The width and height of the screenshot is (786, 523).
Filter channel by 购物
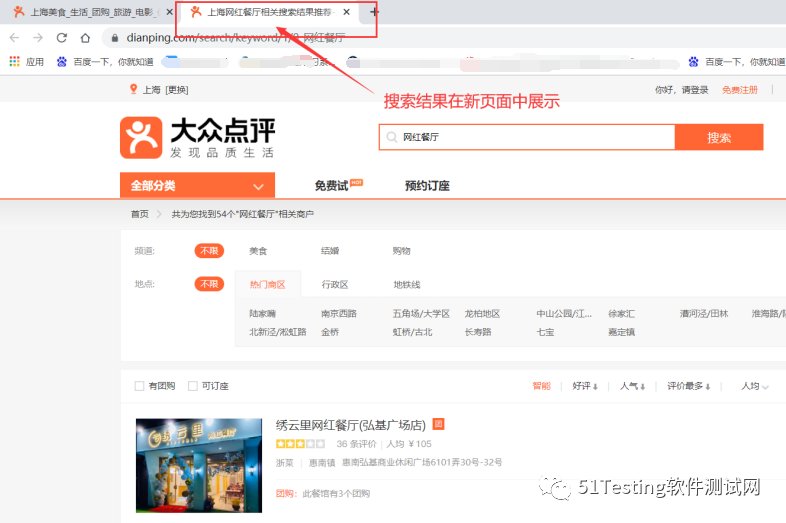(x=402, y=251)
